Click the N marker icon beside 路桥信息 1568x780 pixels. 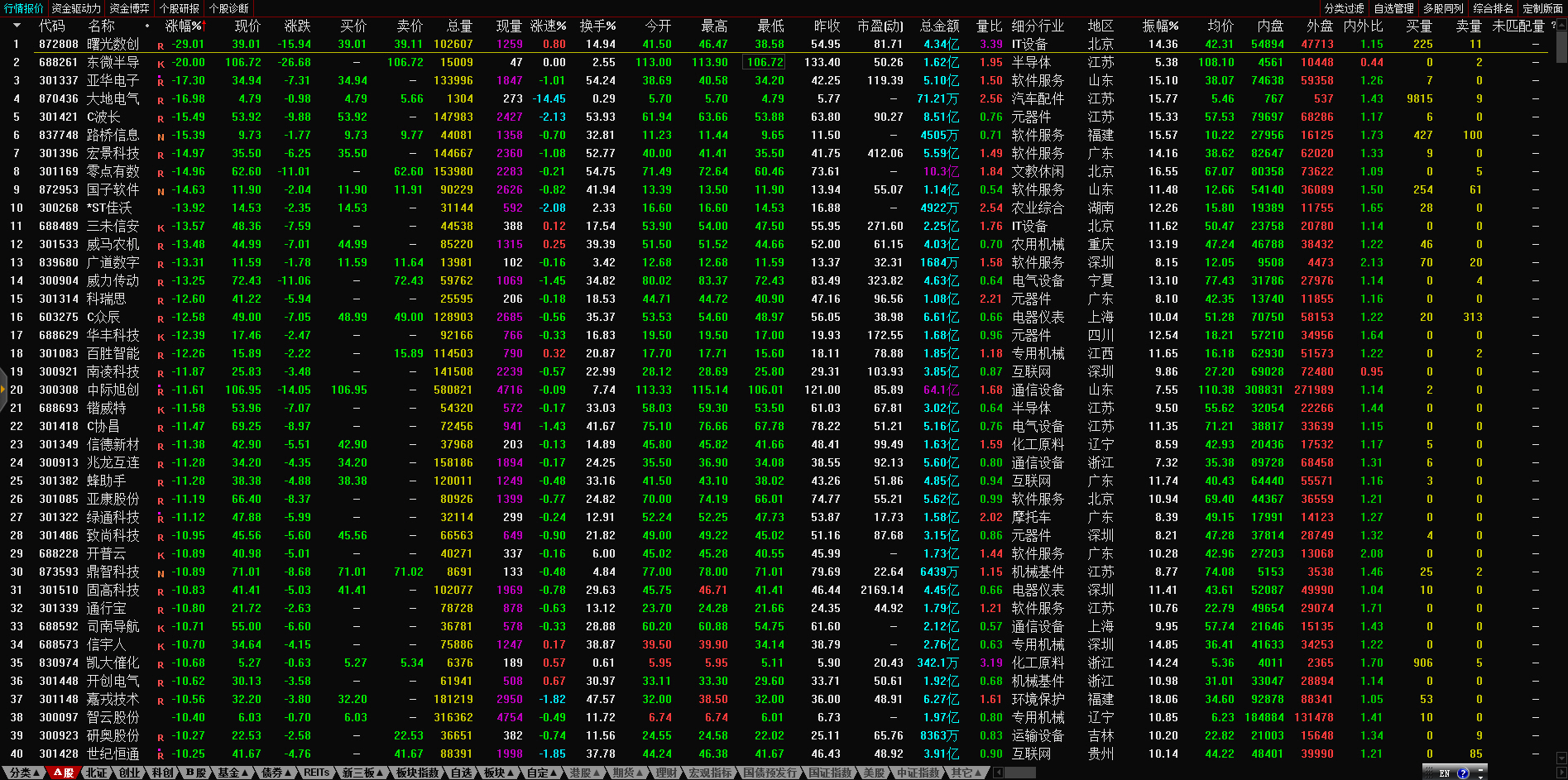[161, 136]
